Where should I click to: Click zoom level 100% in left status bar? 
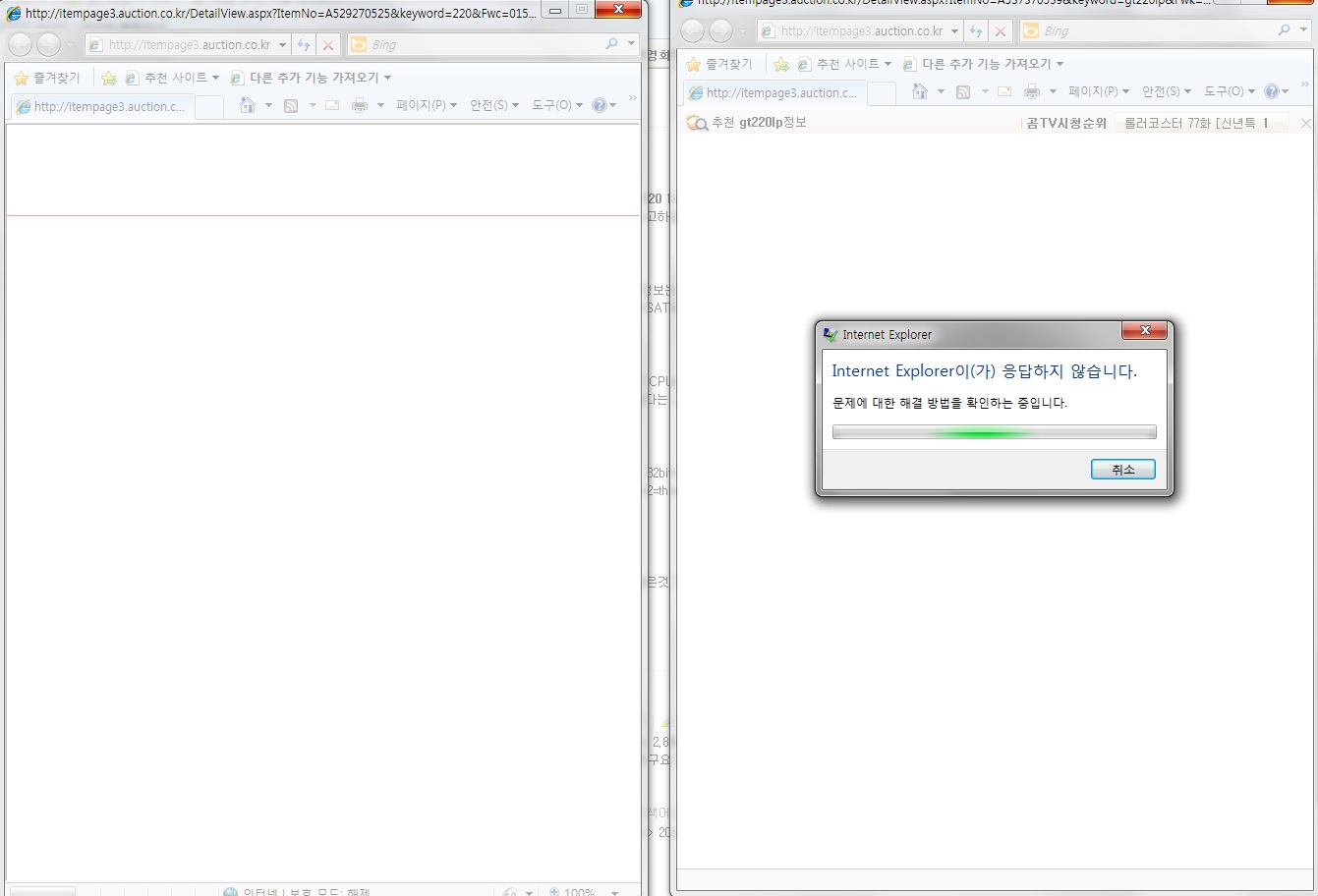click(x=580, y=891)
